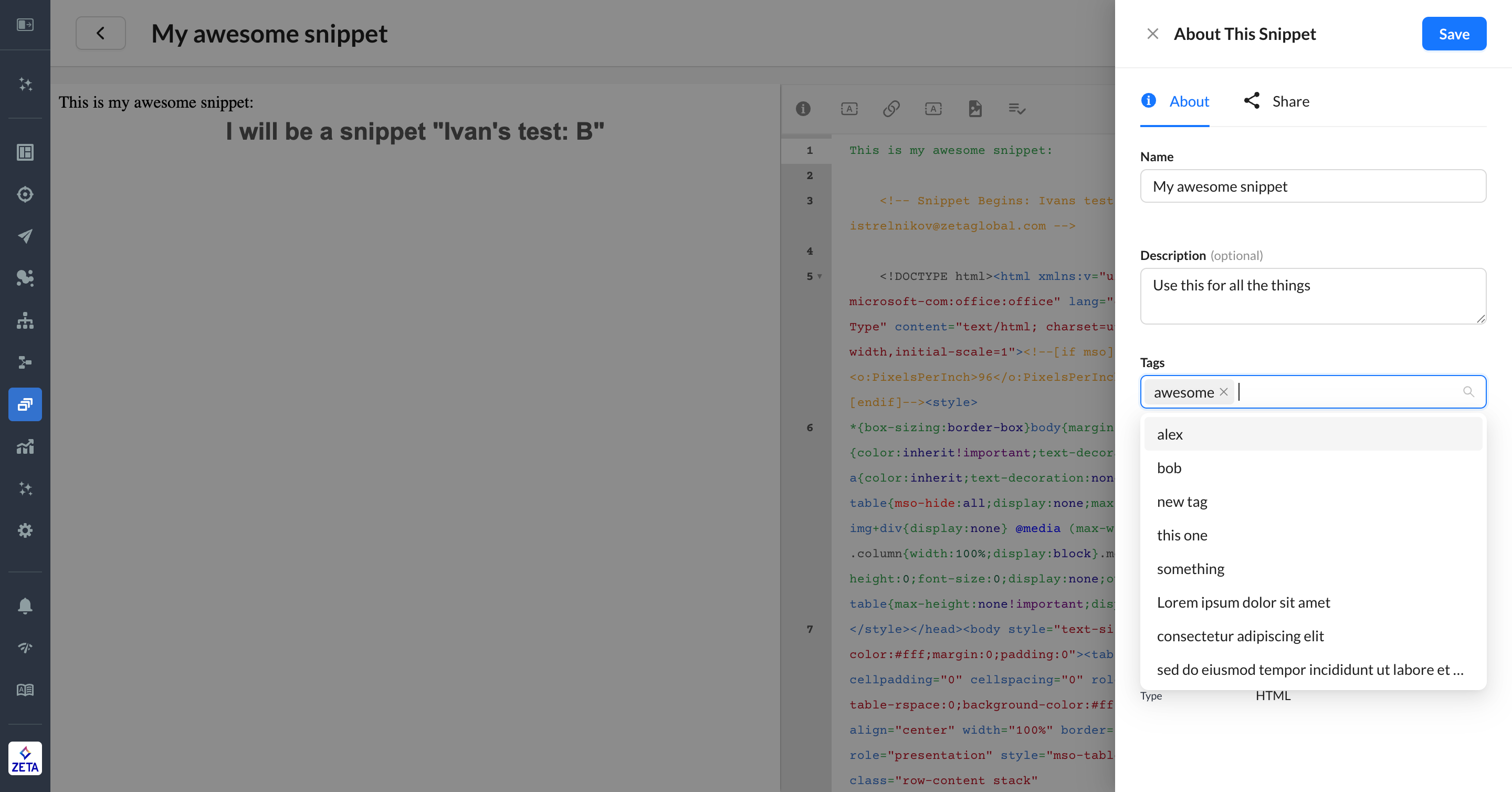Screen dimensions: 1512x792
Task: Click the link icon in editor toolbar
Action: point(891,109)
